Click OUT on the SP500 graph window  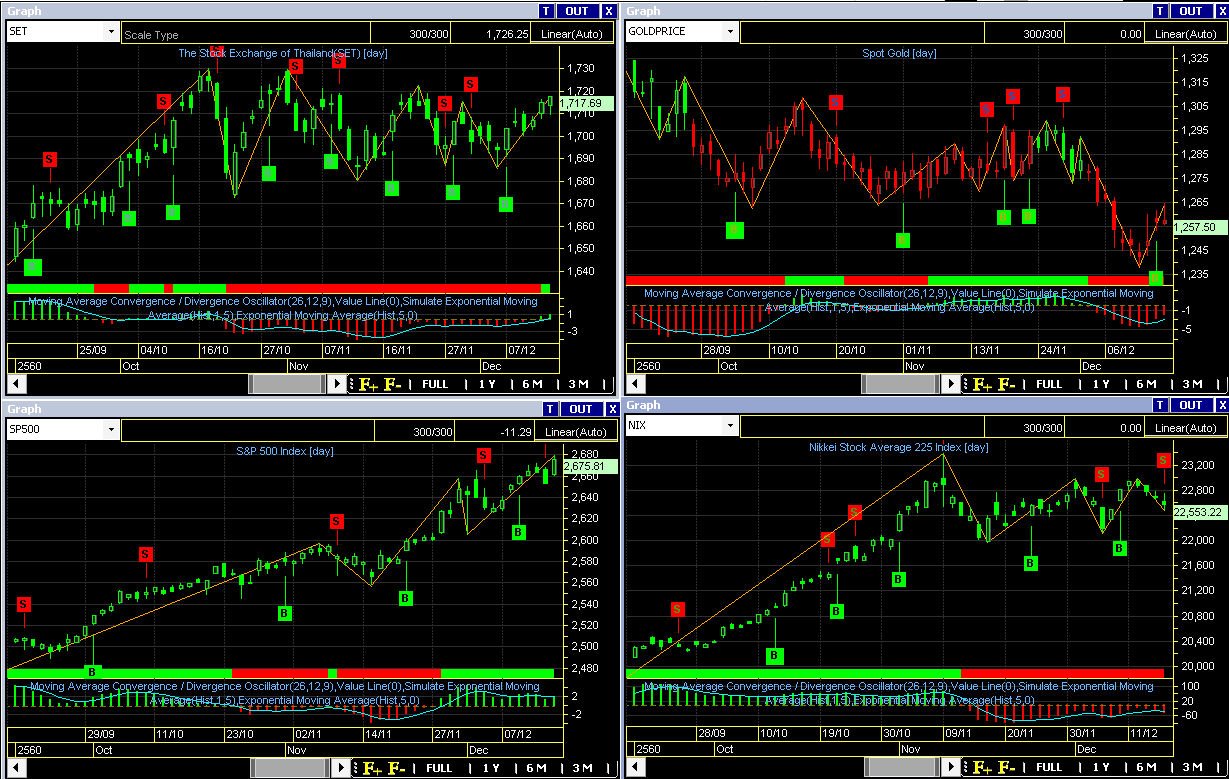point(581,409)
